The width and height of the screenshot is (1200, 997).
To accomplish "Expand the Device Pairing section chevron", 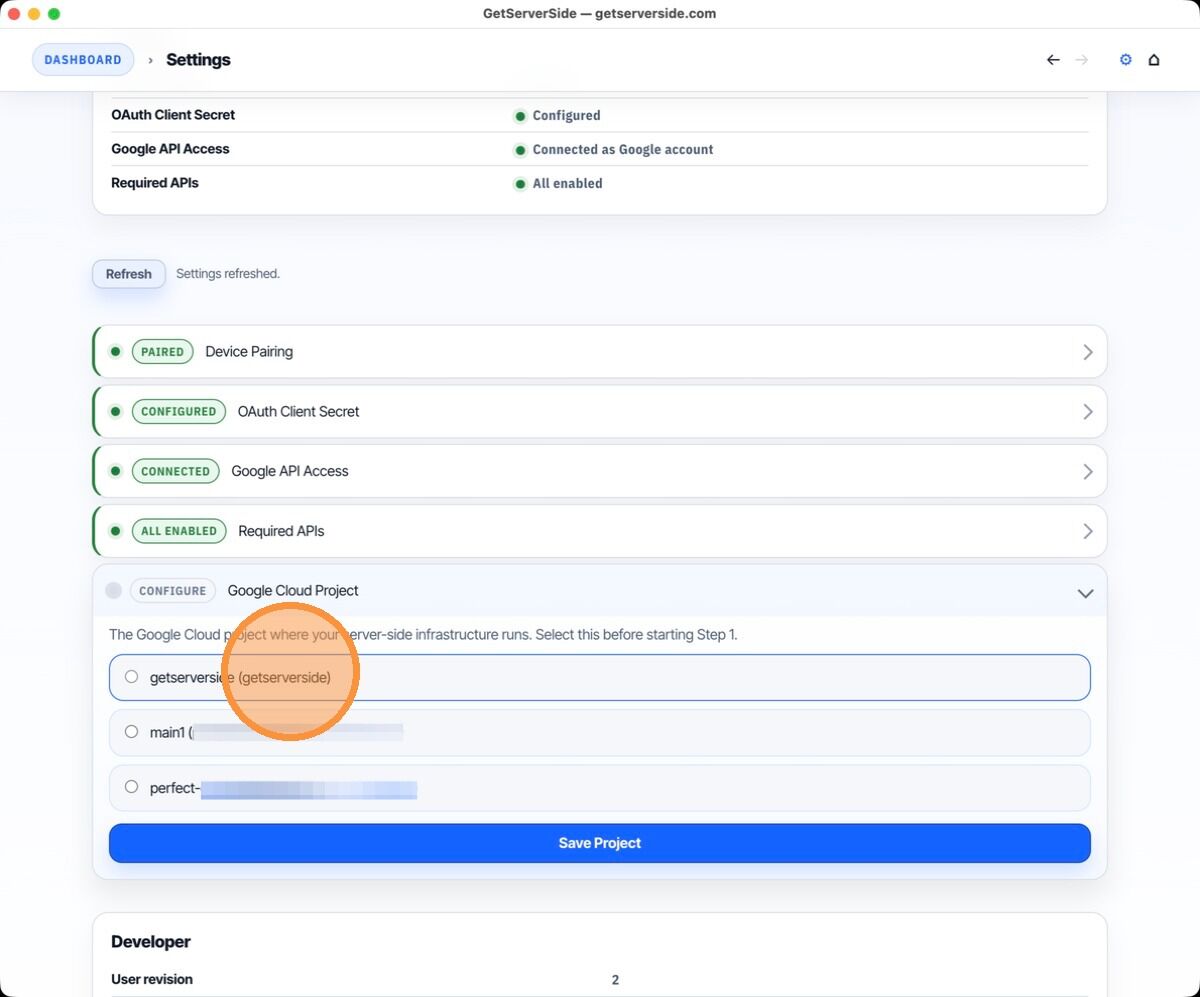I will 1087,352.
